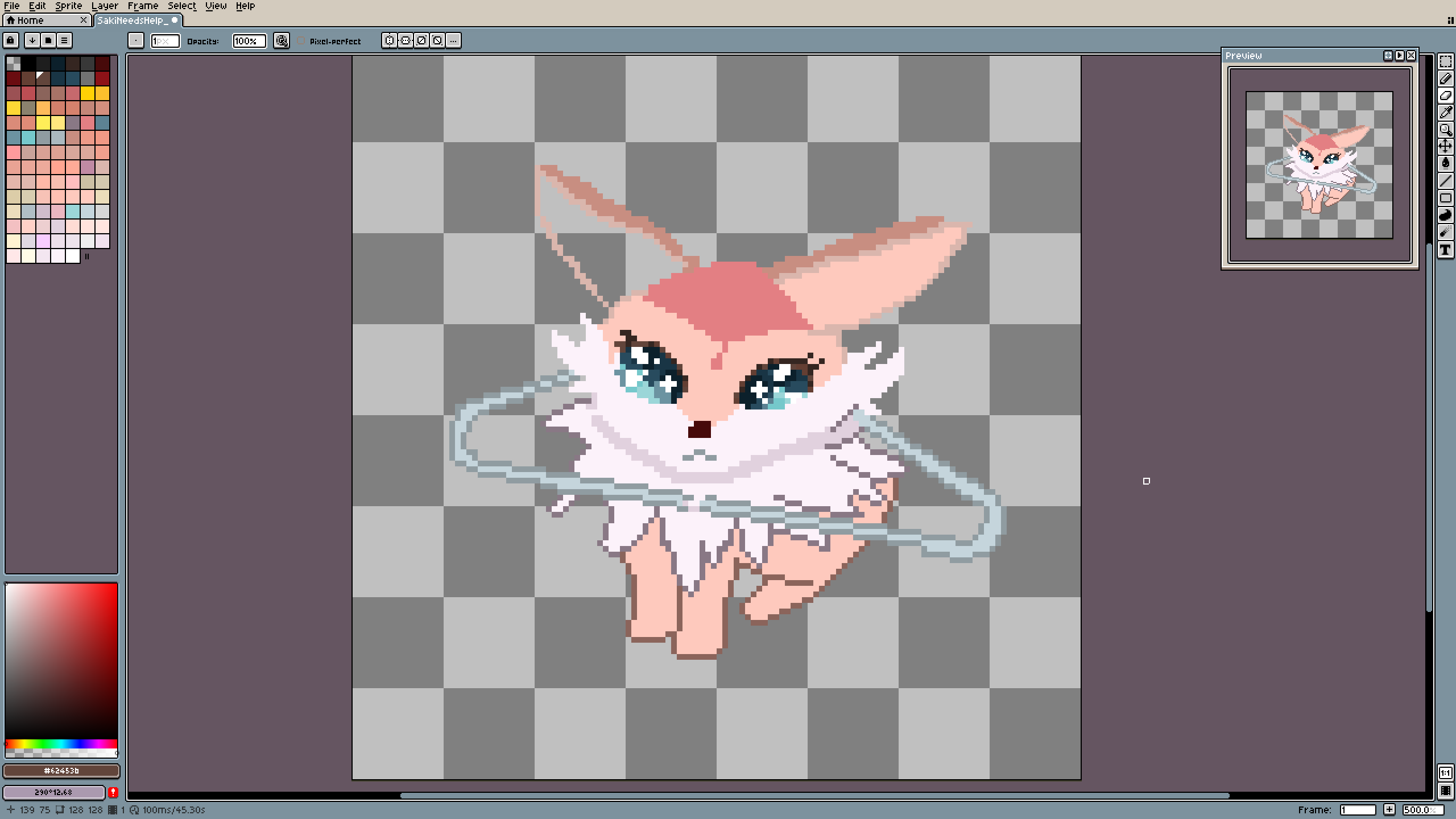
Task: Toggle the second symmetry mode button
Action: point(406,40)
